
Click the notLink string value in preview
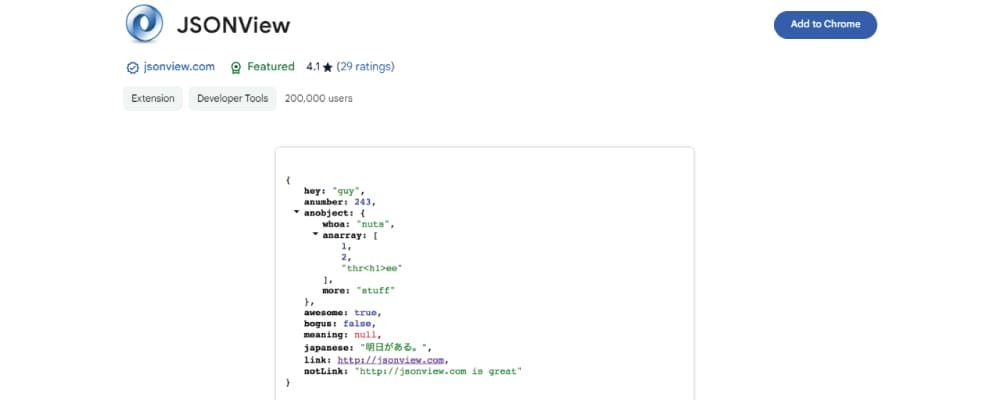pyautogui.click(x=439, y=371)
